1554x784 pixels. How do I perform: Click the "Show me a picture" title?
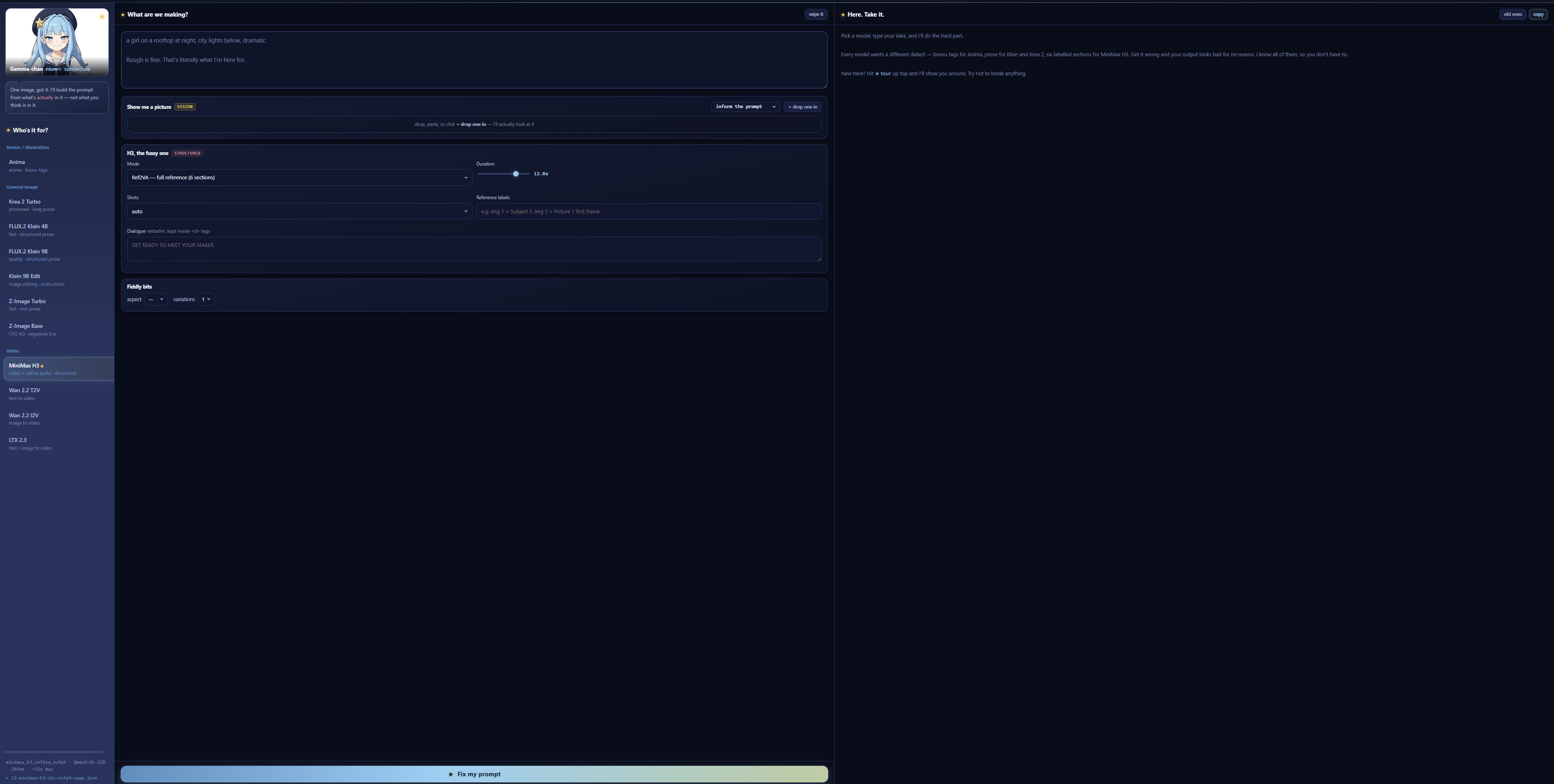click(x=149, y=107)
